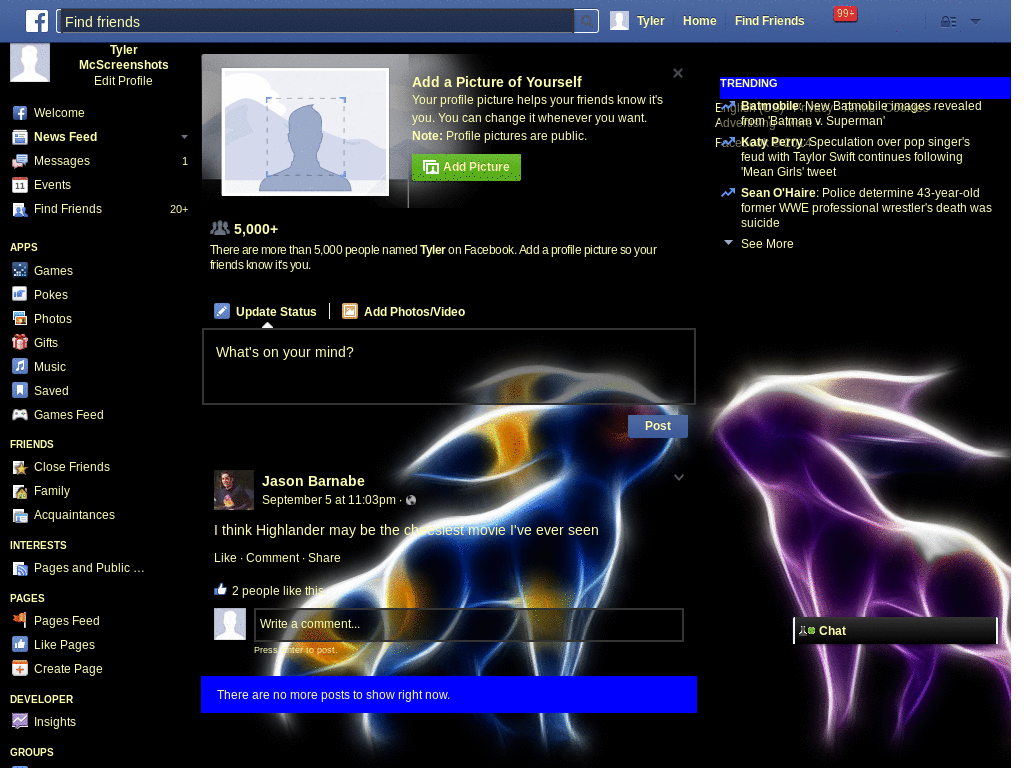Click the Pages and Public feed icon
1024x768 pixels.
[x=20, y=568]
